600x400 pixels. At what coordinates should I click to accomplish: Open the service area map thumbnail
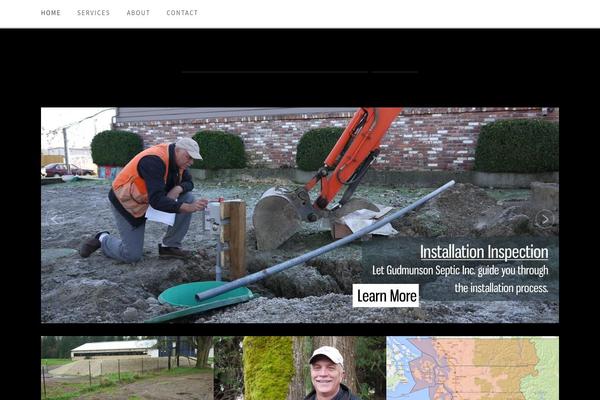[x=473, y=368]
